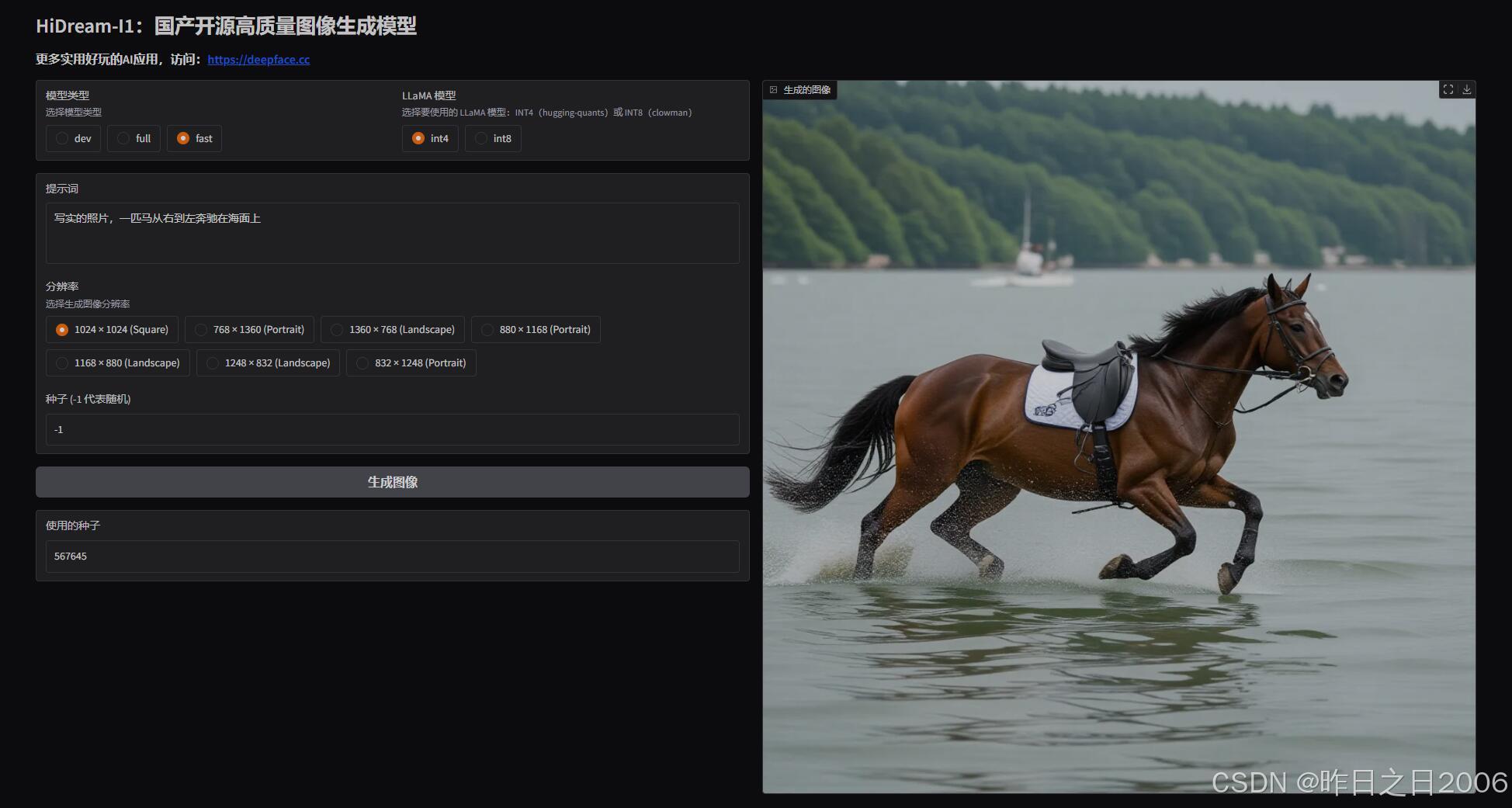Click the 选择模型类型 hint text

click(74, 113)
